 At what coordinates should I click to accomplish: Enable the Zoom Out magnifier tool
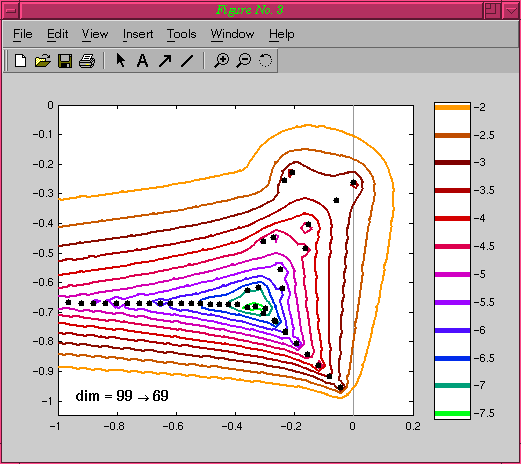(244, 61)
